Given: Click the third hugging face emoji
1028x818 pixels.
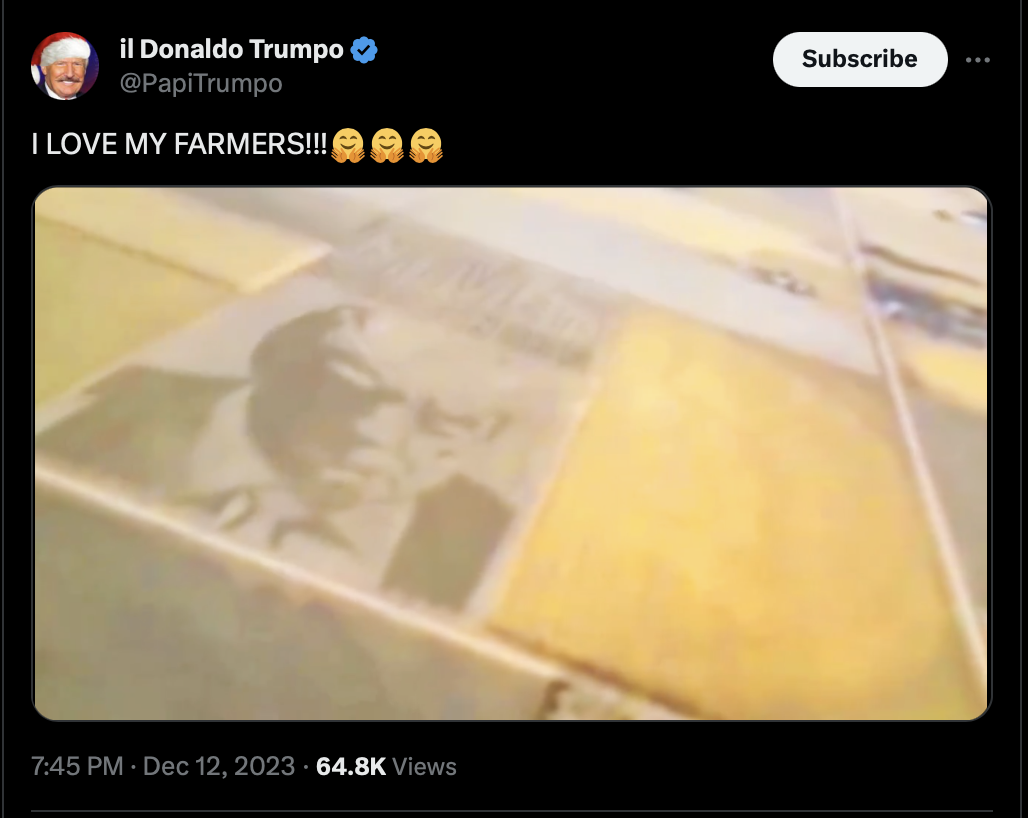Looking at the screenshot, I should click(x=426, y=145).
